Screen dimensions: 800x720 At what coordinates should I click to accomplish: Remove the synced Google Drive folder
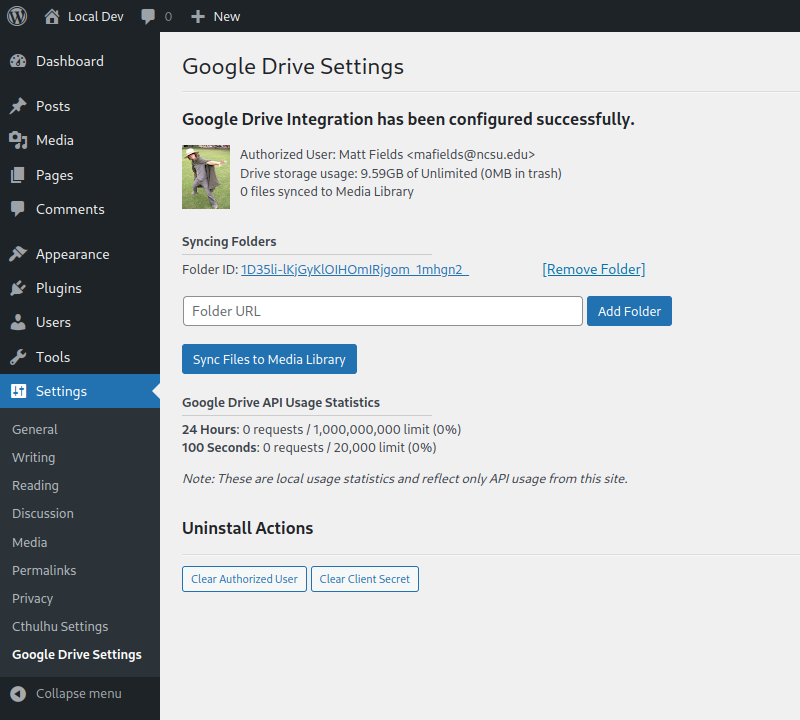tap(593, 269)
